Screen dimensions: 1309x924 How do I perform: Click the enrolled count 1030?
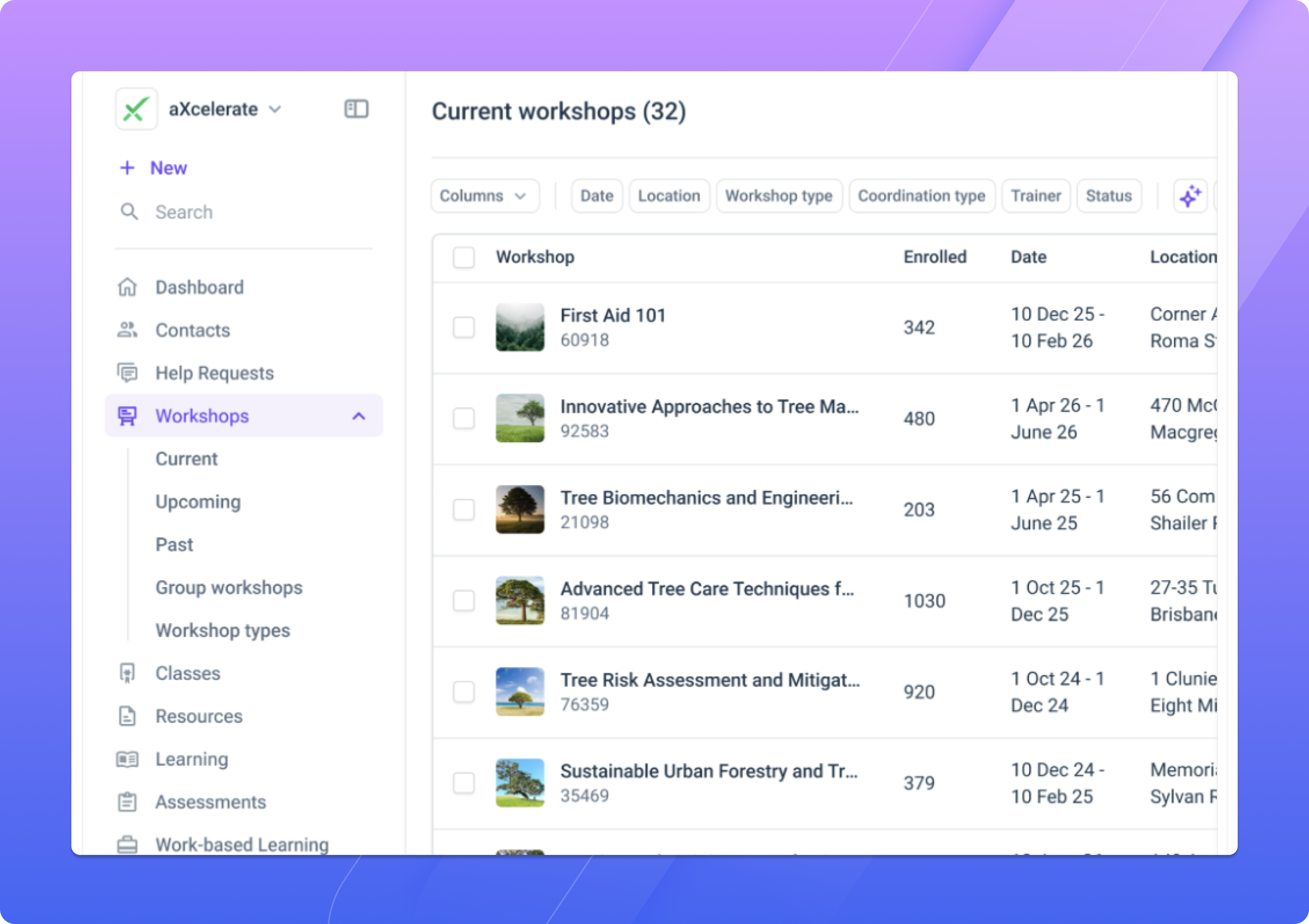(x=924, y=601)
